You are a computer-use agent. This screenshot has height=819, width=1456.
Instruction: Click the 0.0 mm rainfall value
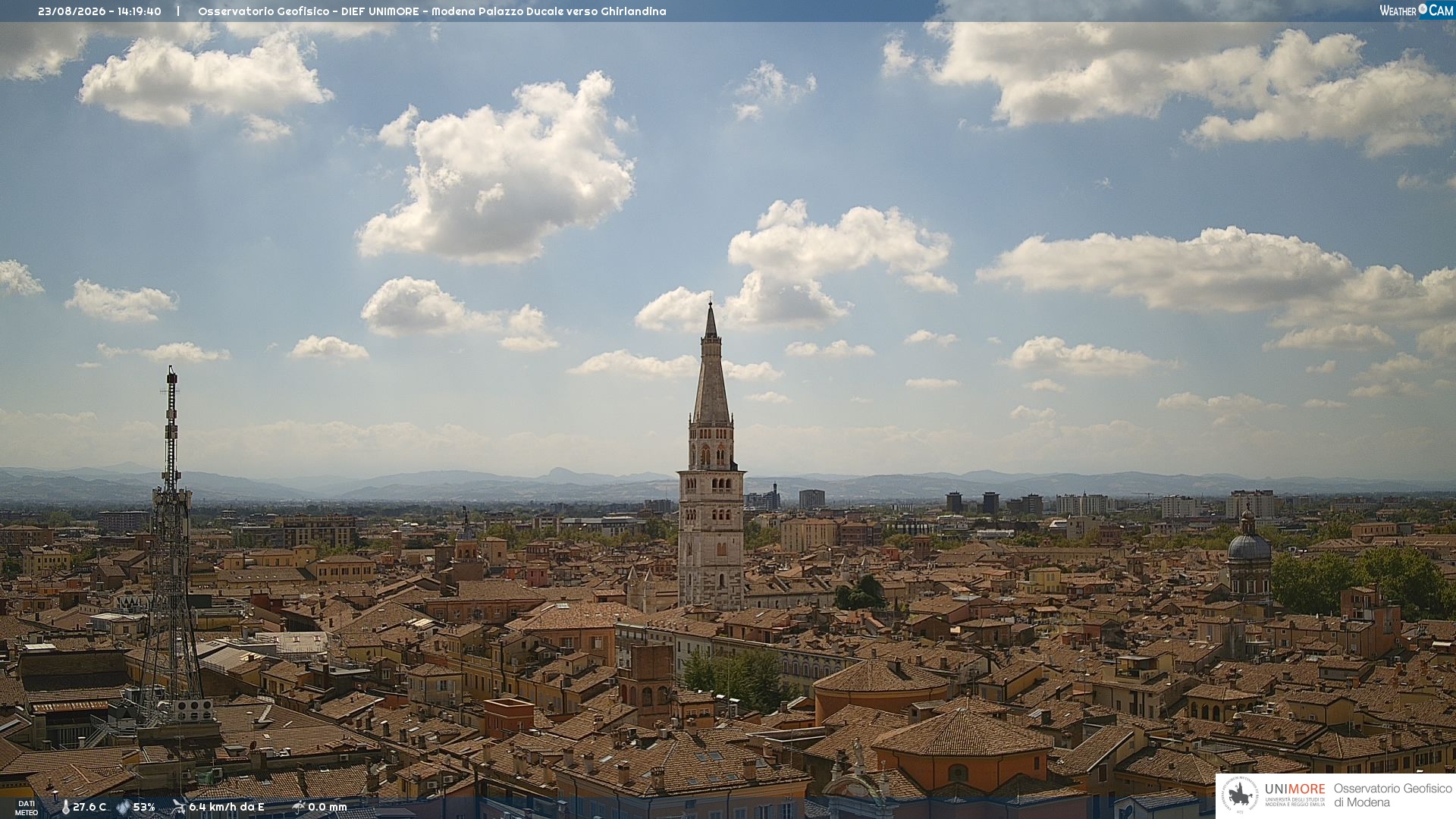coord(327,807)
